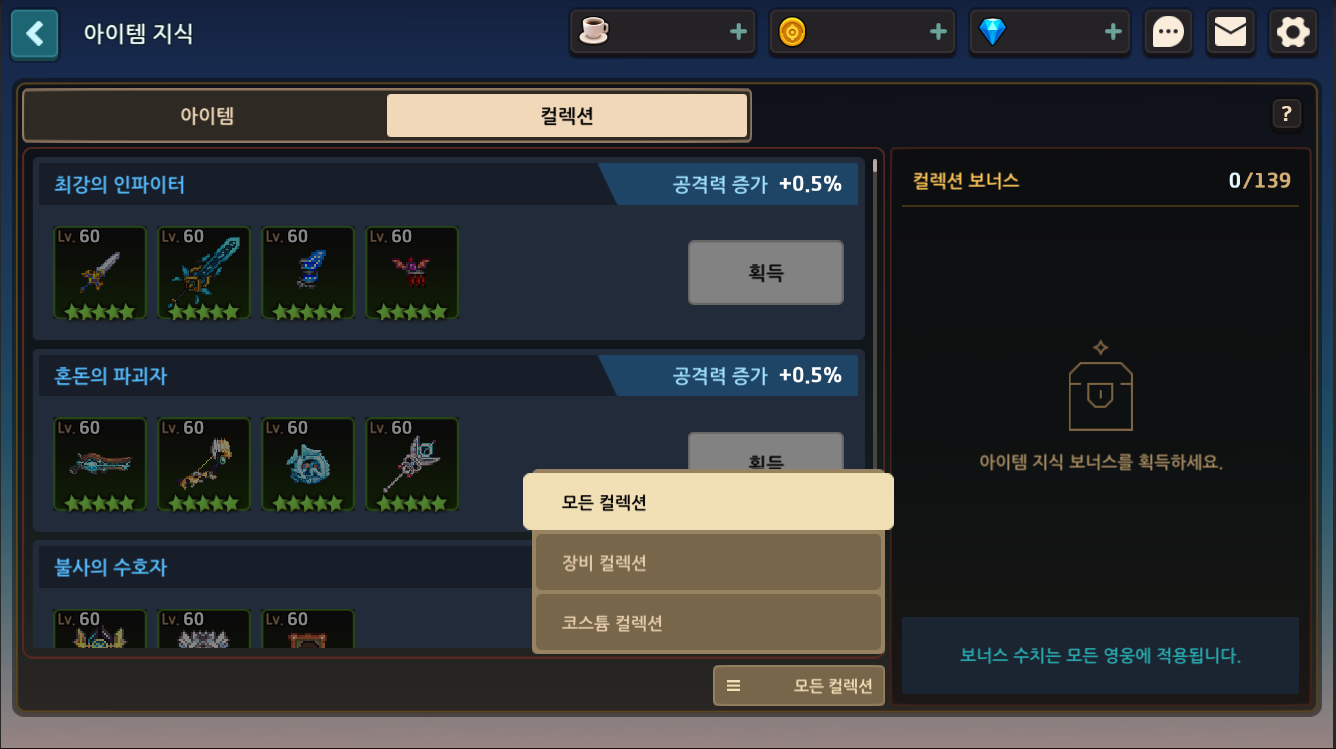Image resolution: width=1336 pixels, height=749 pixels.
Task: Go back using the arrow icon
Action: 35,34
